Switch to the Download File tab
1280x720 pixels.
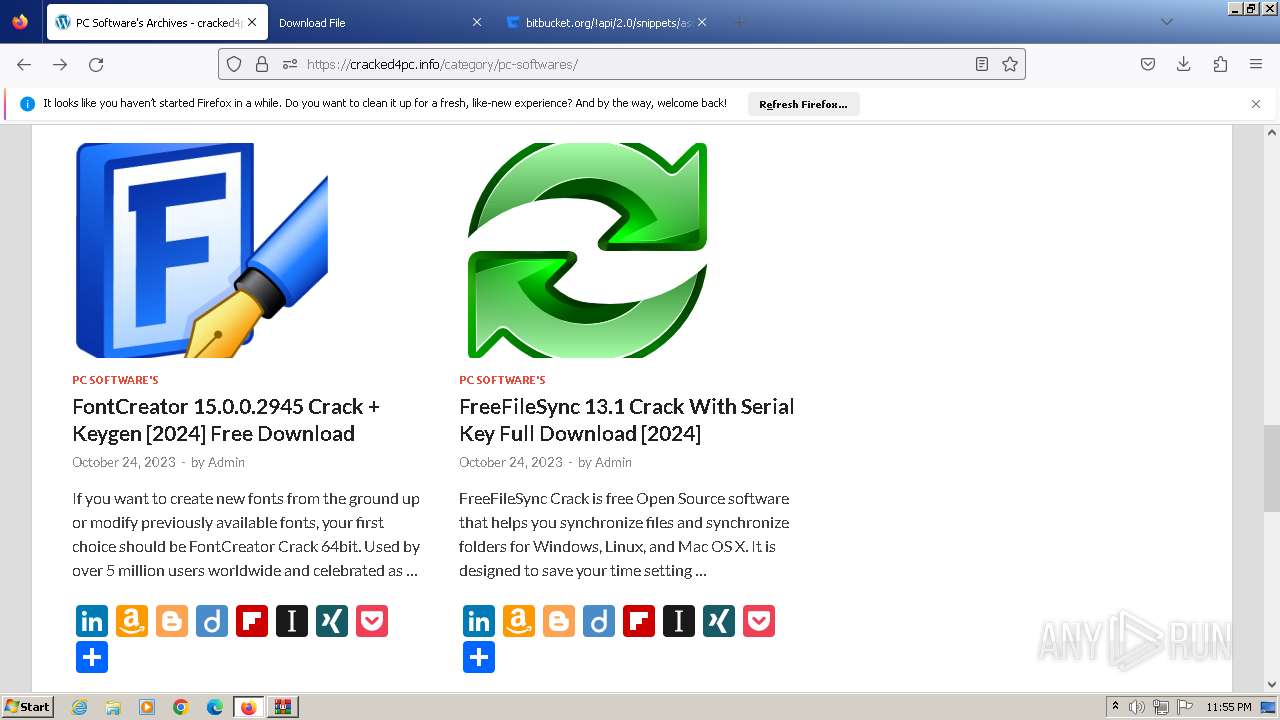pos(378,22)
